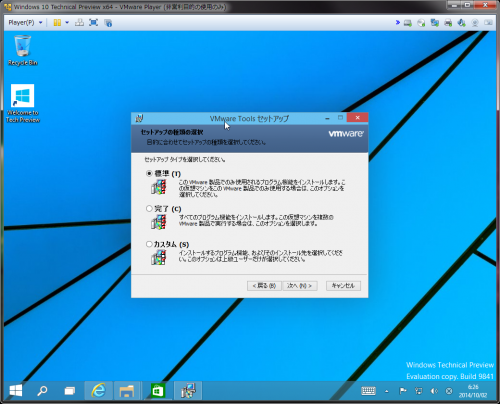Click the yellow pause VM icon
Viewport: 500px width, 404px height.
[x=57, y=23]
